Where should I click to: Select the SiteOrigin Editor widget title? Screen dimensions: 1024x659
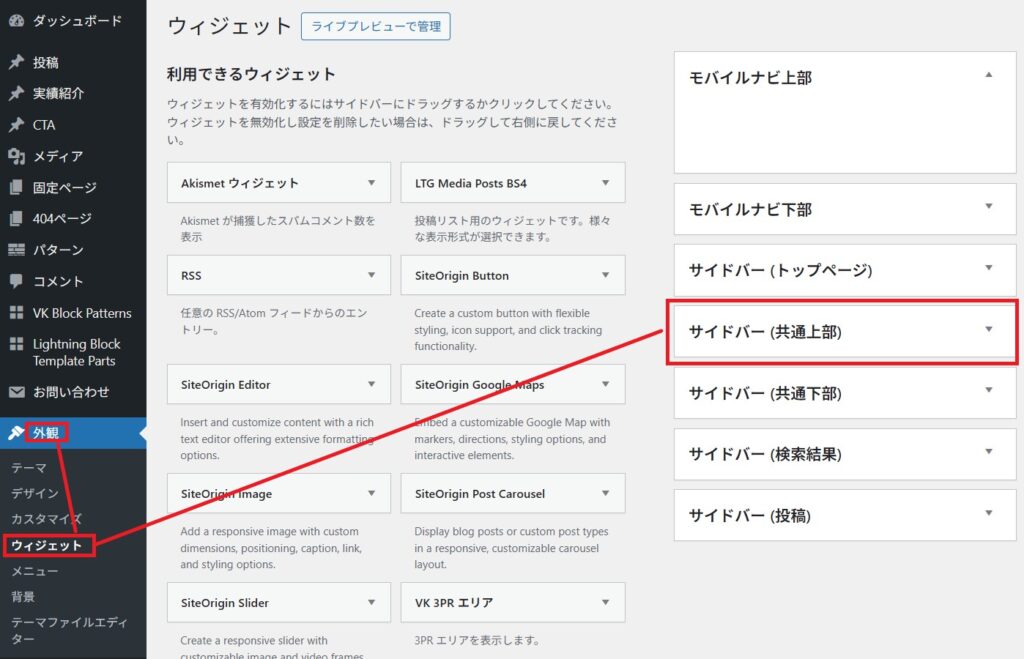pyautogui.click(x=226, y=384)
